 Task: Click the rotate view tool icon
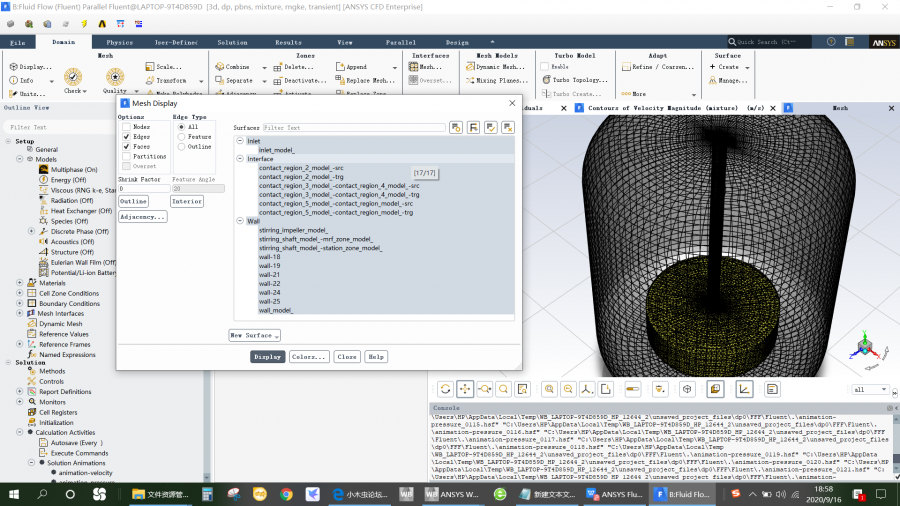coord(444,389)
